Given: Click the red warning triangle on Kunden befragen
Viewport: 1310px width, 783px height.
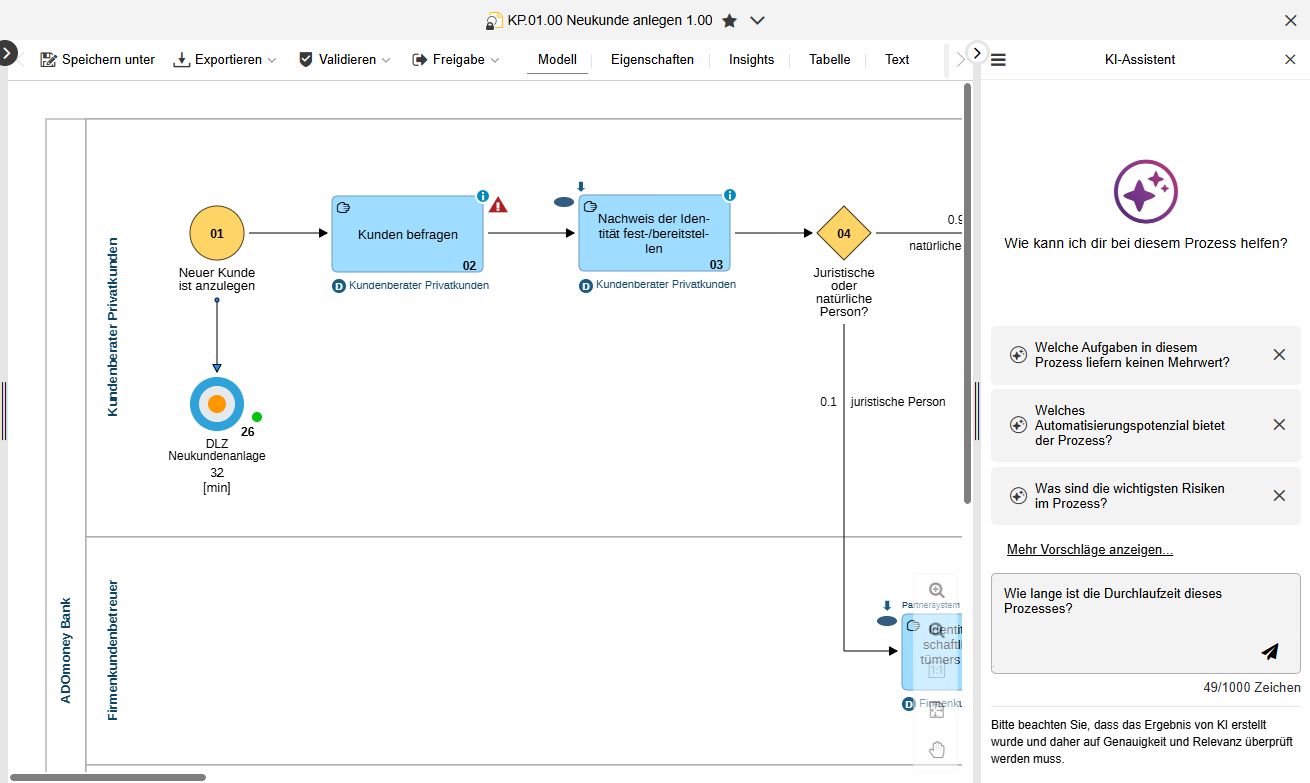Looking at the screenshot, I should click(x=498, y=205).
